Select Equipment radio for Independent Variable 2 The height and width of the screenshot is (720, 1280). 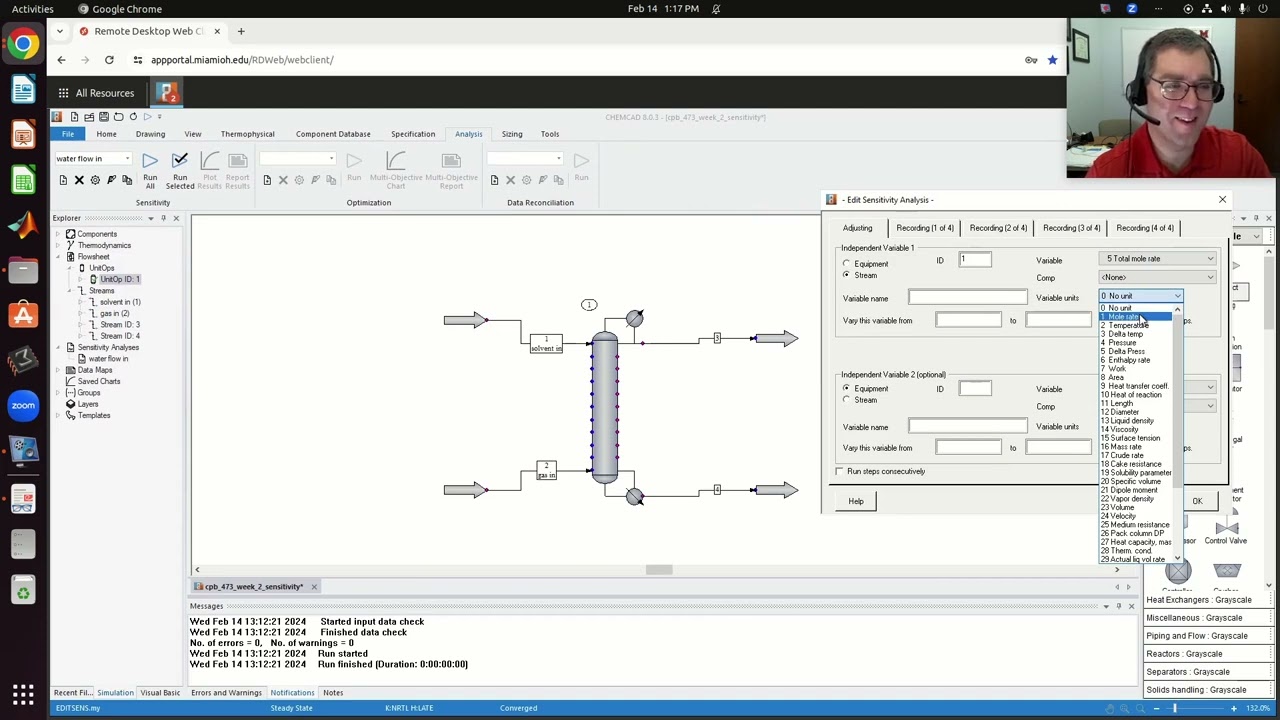click(847, 388)
